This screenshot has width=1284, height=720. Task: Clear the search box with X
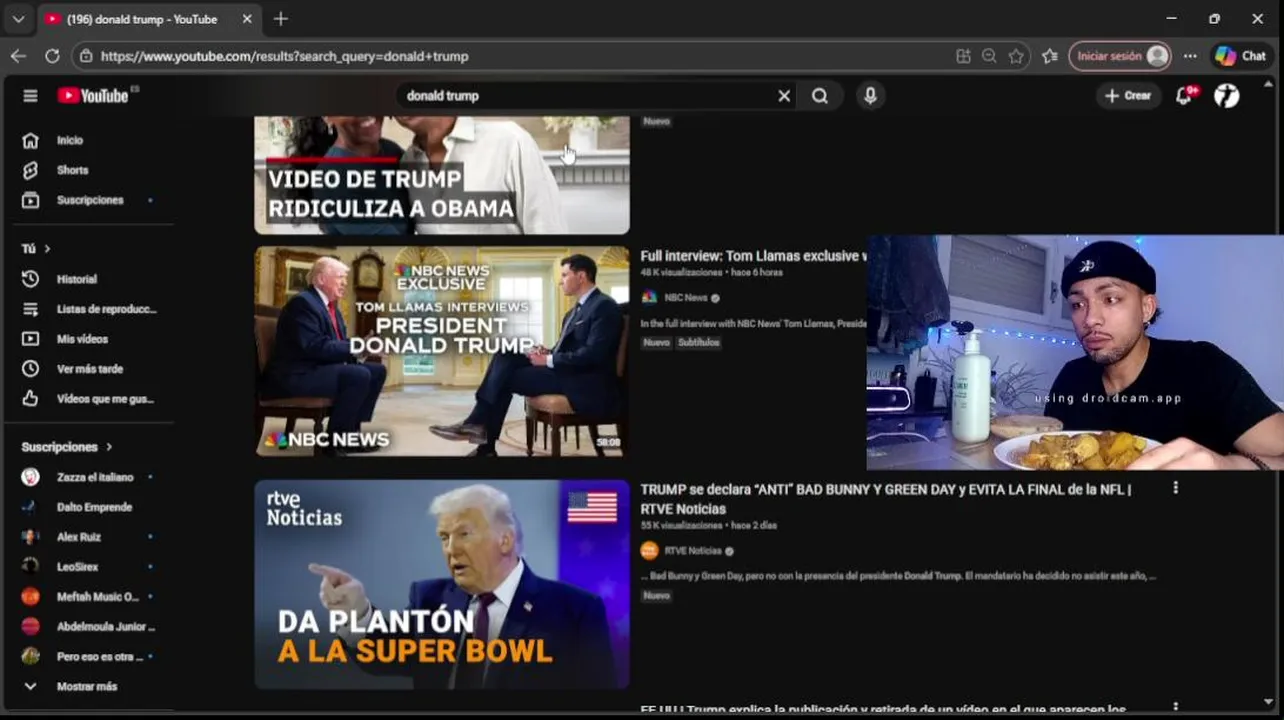pyautogui.click(x=784, y=96)
